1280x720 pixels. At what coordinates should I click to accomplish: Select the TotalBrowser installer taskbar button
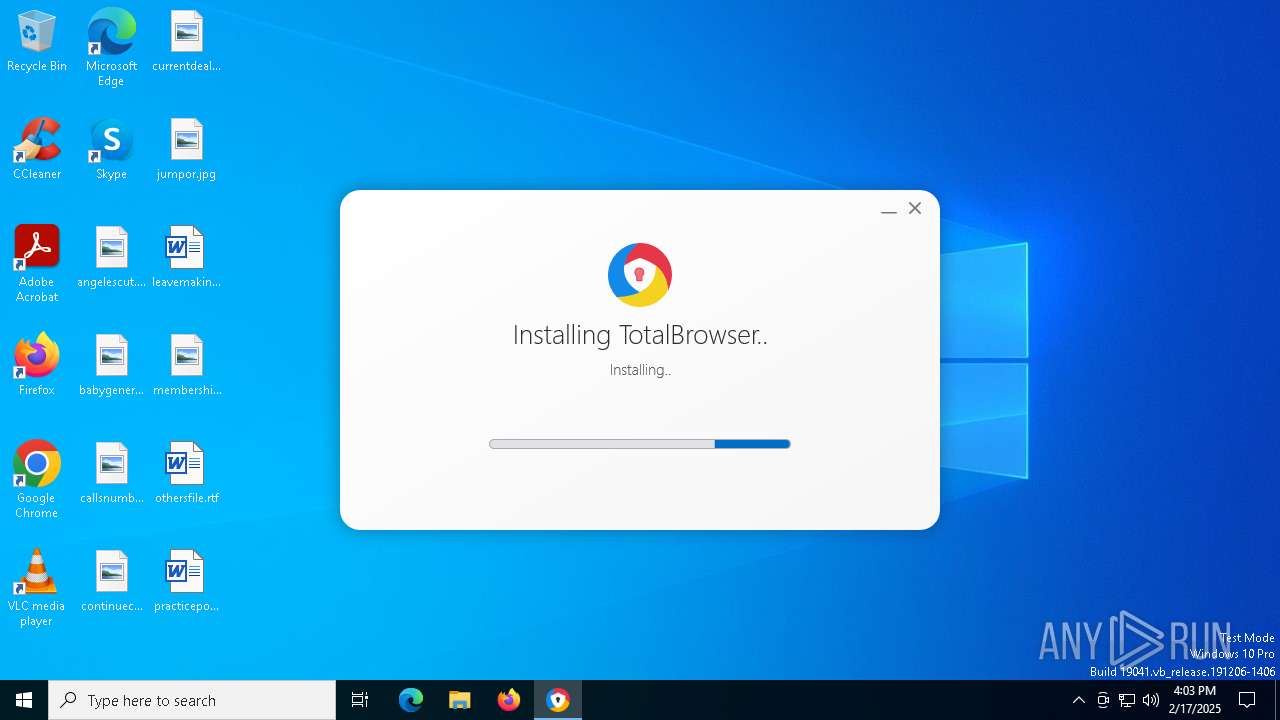pyautogui.click(x=558, y=700)
